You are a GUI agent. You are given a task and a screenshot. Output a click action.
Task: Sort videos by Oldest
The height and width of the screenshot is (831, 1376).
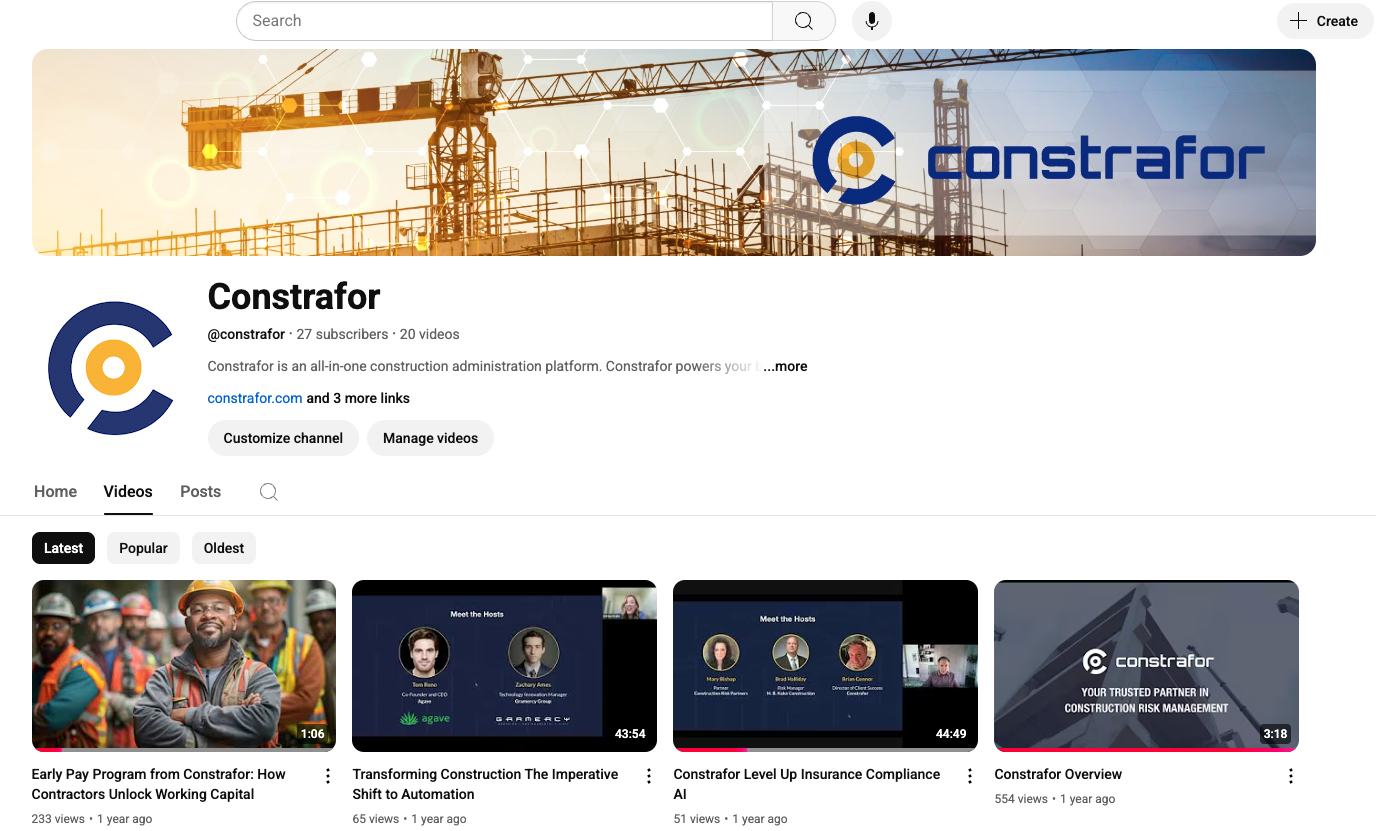pyautogui.click(x=224, y=548)
